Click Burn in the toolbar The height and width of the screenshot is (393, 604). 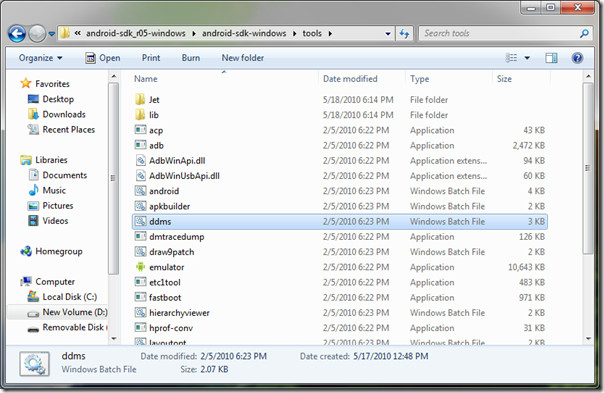click(x=191, y=58)
